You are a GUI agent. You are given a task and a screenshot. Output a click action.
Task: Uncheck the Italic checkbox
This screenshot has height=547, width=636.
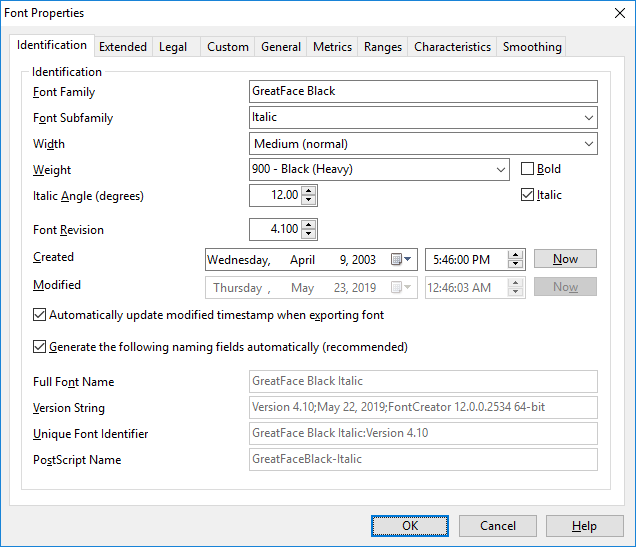click(529, 195)
